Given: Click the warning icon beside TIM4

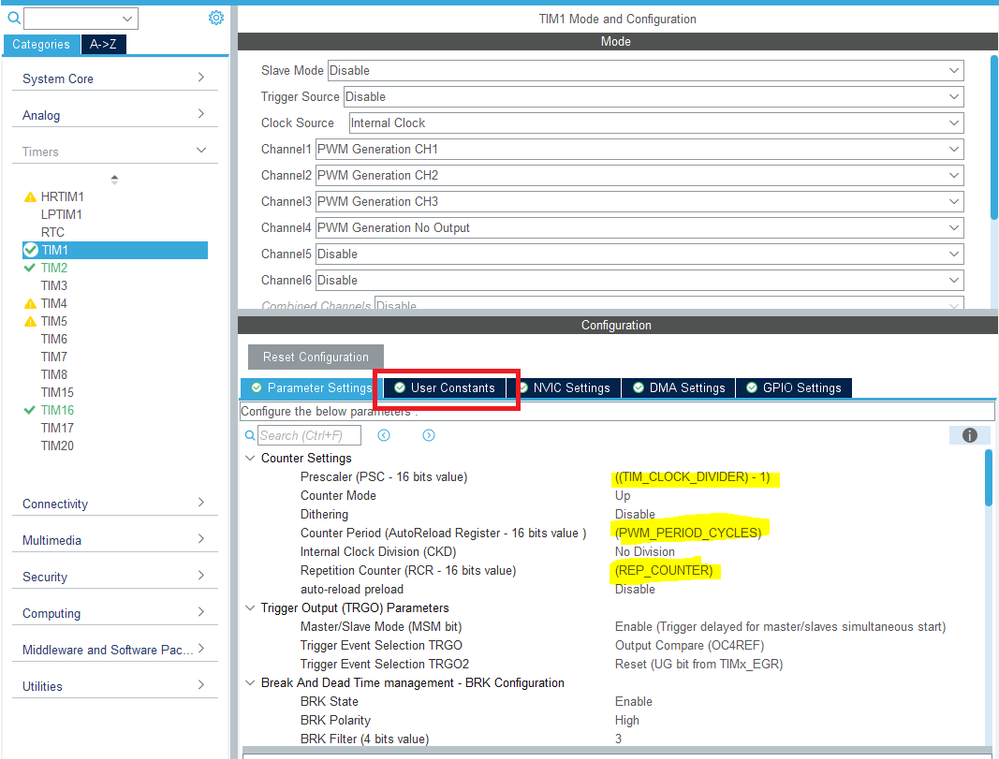Looking at the screenshot, I should 30,303.
